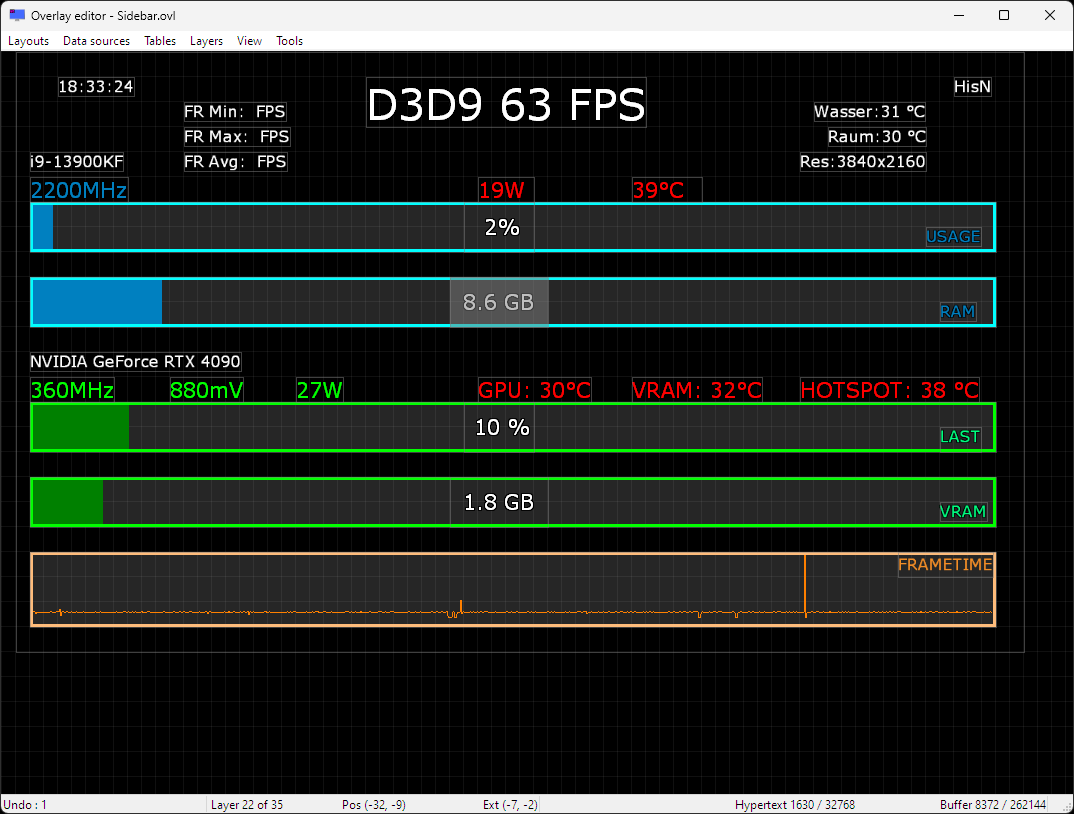Click the green GPU load bar fill

pyautogui.click(x=81, y=428)
